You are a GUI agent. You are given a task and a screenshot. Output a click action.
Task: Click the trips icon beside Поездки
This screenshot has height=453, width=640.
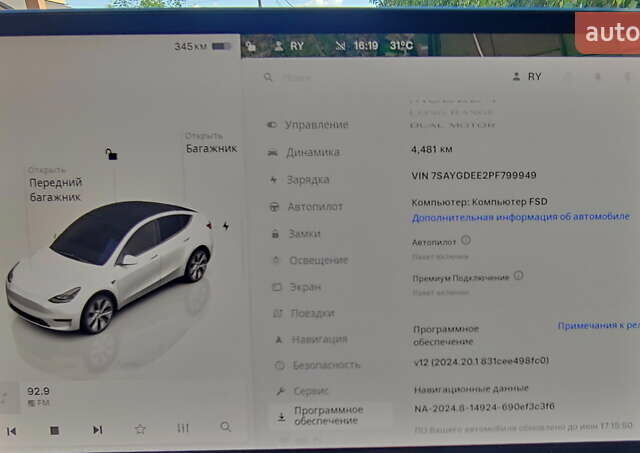(x=278, y=313)
